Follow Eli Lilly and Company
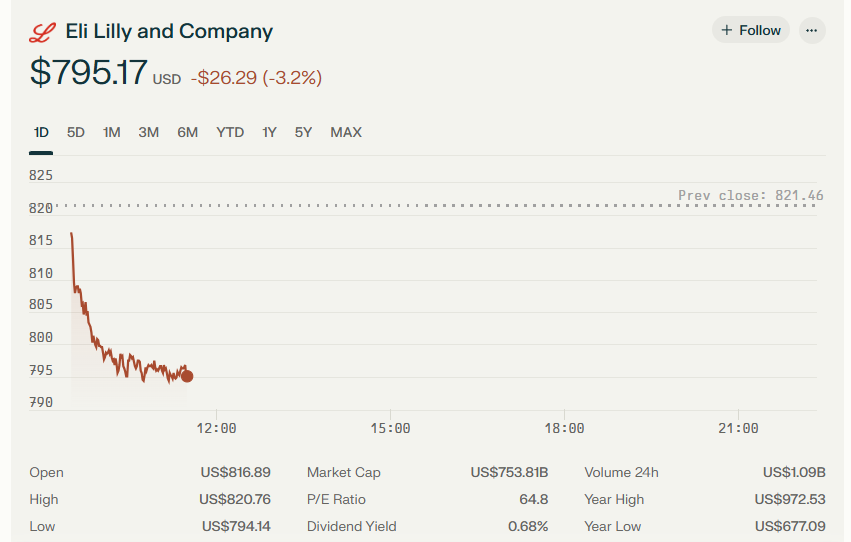 click(751, 30)
